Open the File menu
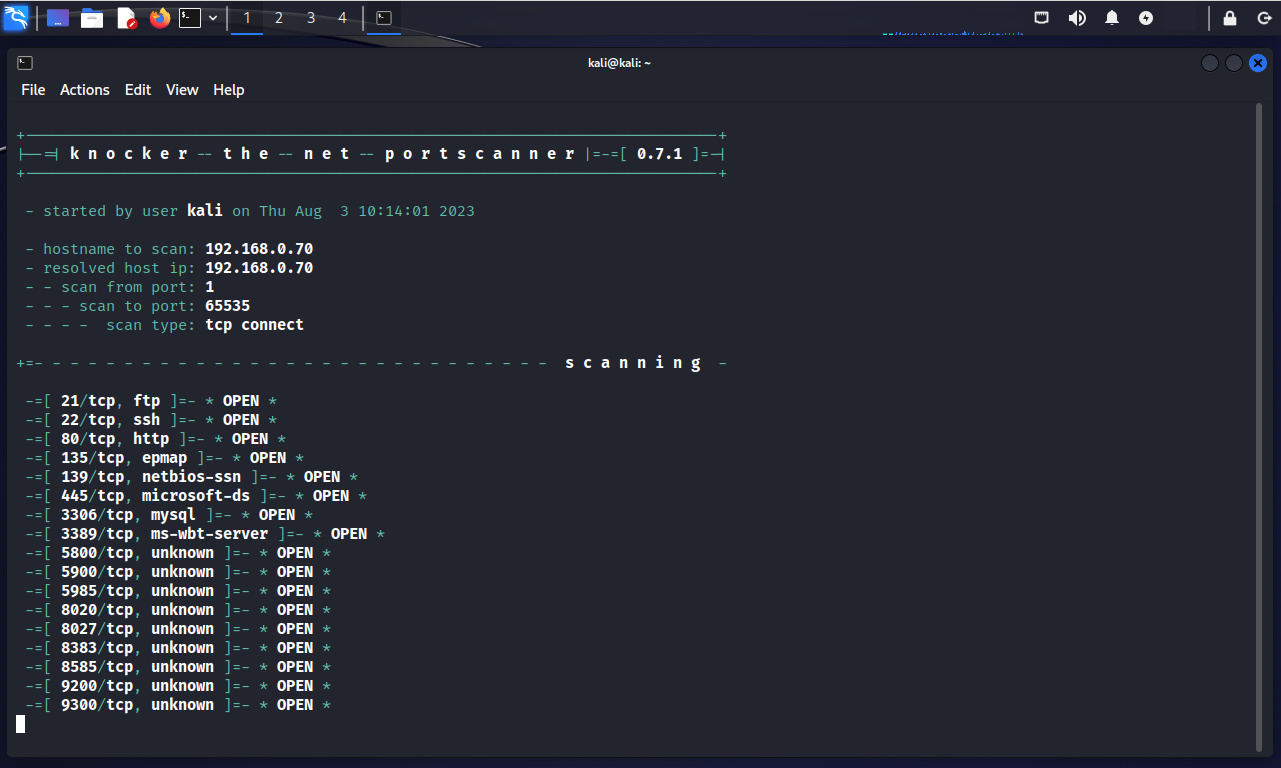 click(x=33, y=90)
